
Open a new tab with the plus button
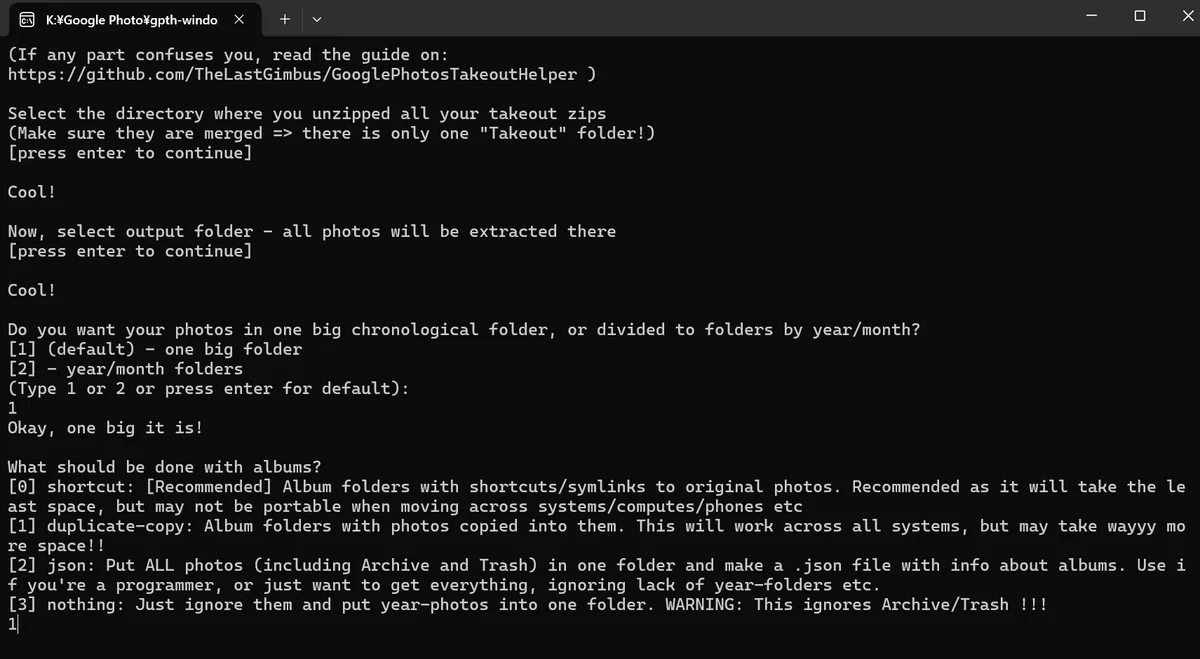tap(285, 19)
